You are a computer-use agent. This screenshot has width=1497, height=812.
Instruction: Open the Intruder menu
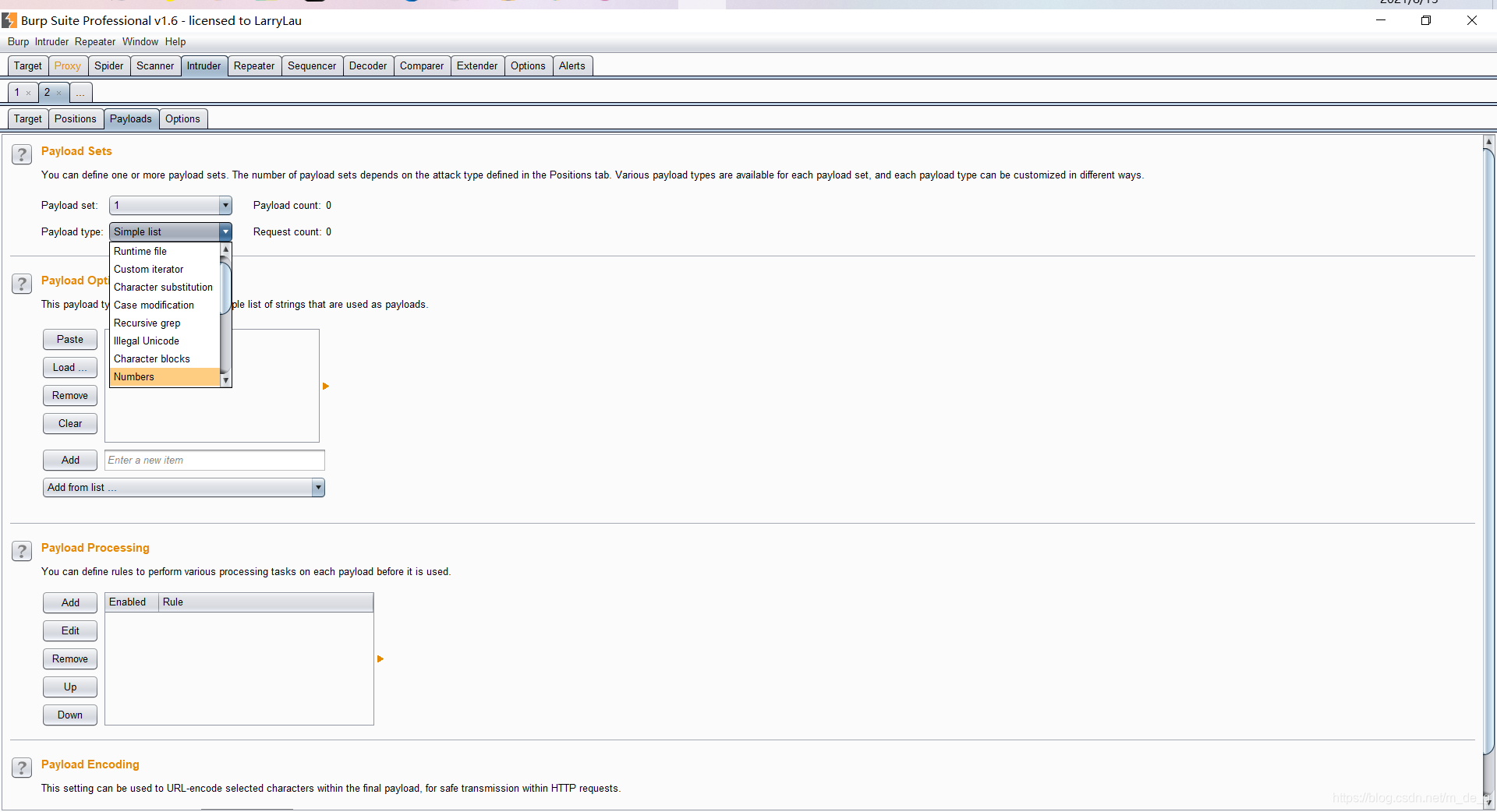(51, 42)
